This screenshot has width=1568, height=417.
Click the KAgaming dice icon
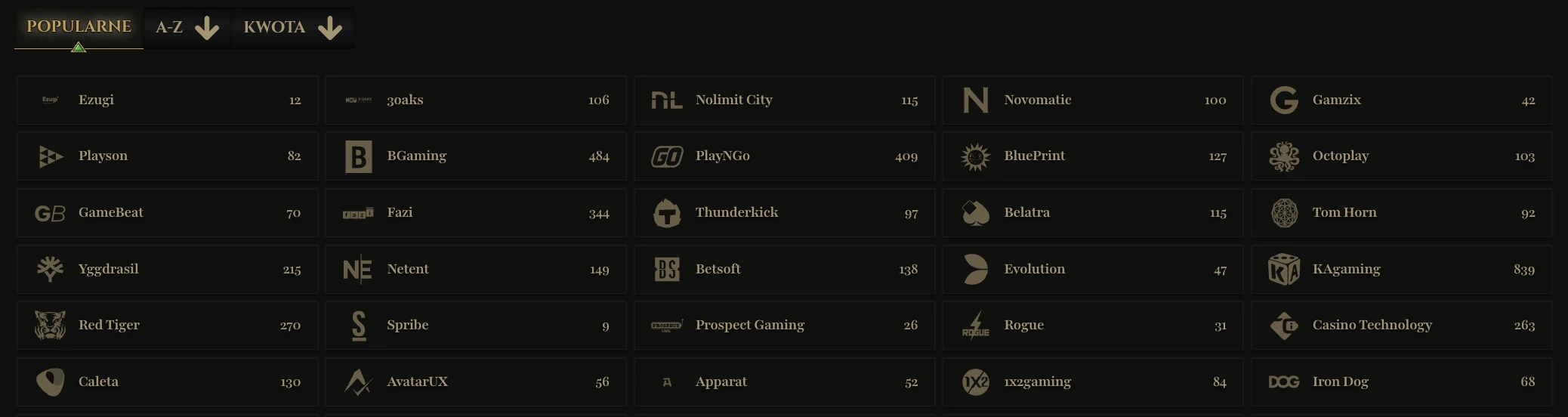click(x=1284, y=269)
